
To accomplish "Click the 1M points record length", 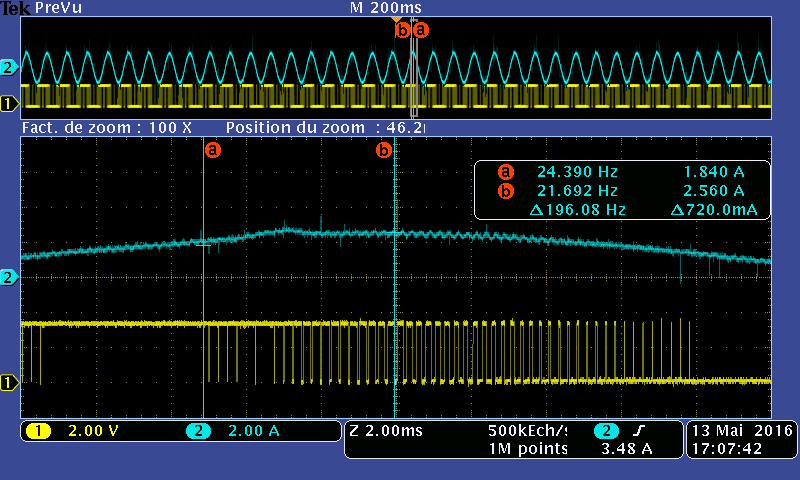I will click(528, 449).
